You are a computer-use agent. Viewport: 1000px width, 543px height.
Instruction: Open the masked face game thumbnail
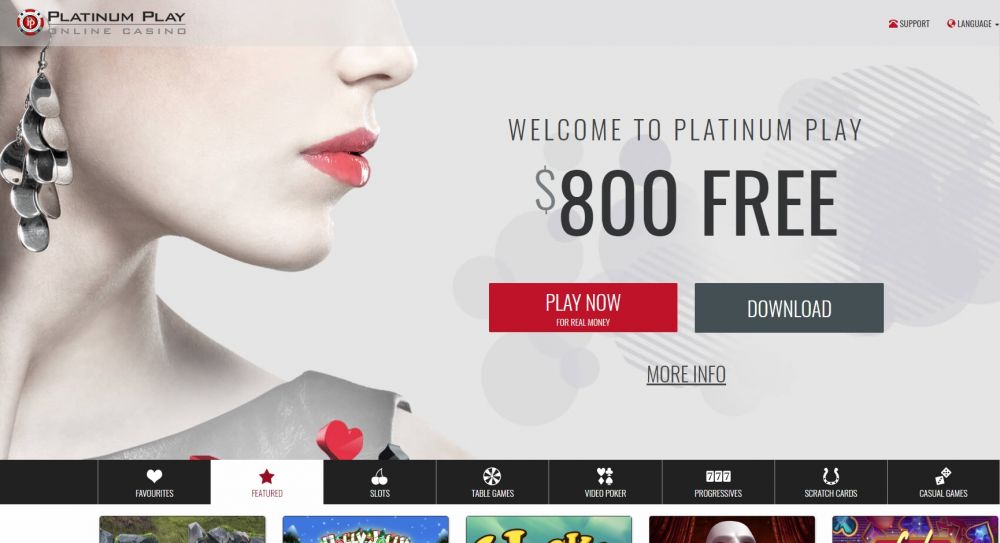tap(732, 530)
